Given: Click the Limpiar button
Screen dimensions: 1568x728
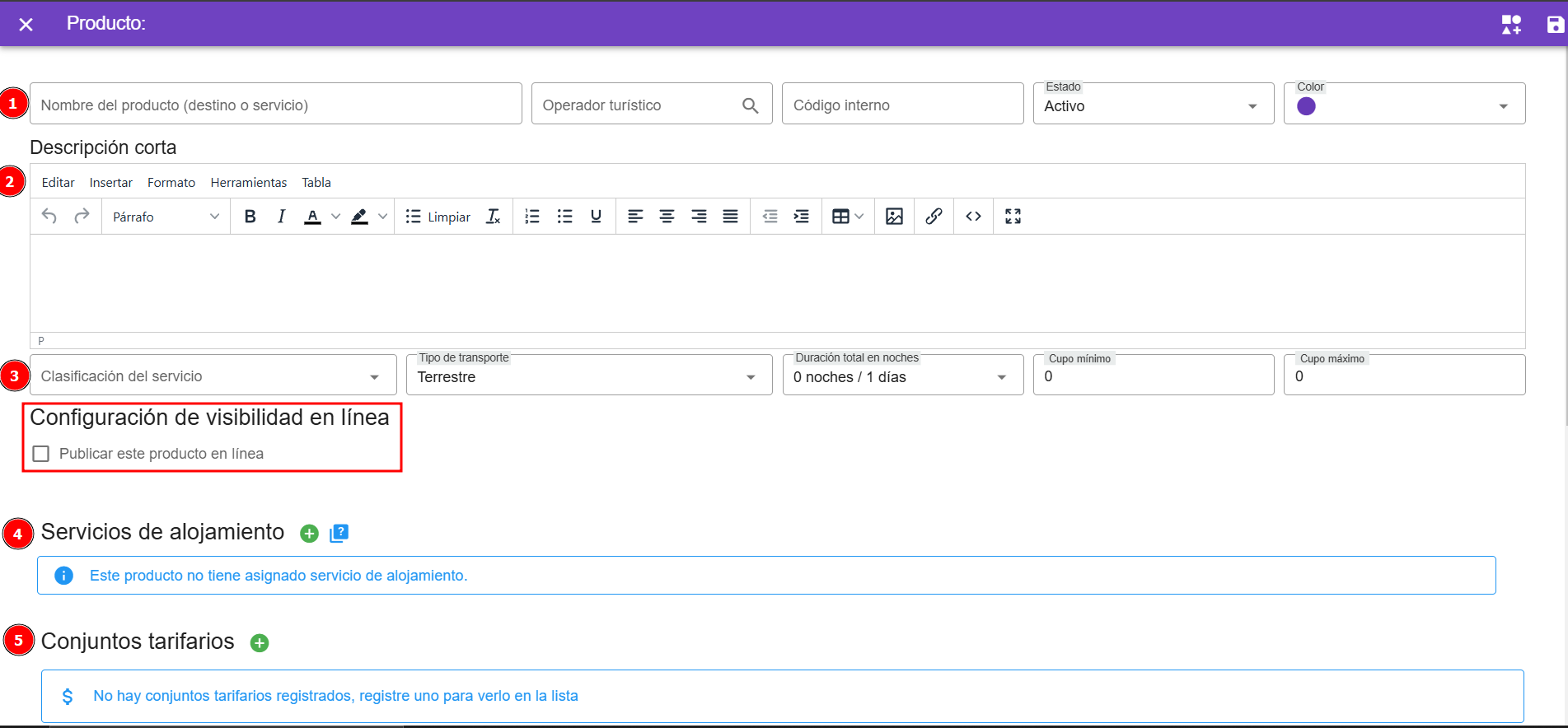Looking at the screenshot, I should pyautogui.click(x=438, y=217).
